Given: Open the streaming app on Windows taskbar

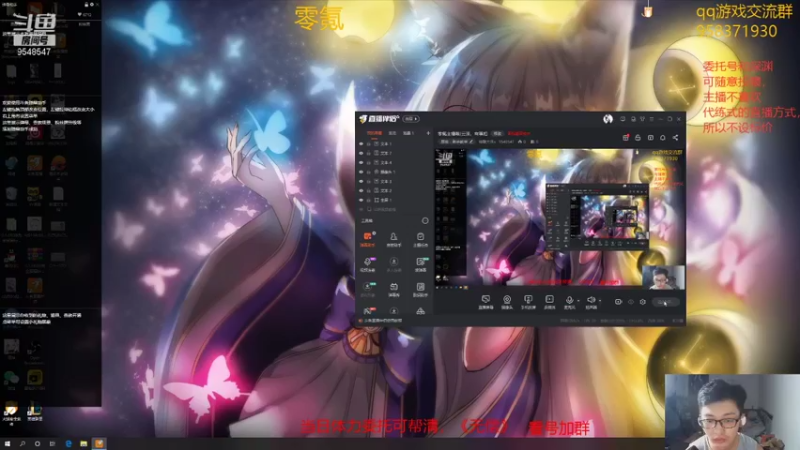Looking at the screenshot, I should [99, 444].
